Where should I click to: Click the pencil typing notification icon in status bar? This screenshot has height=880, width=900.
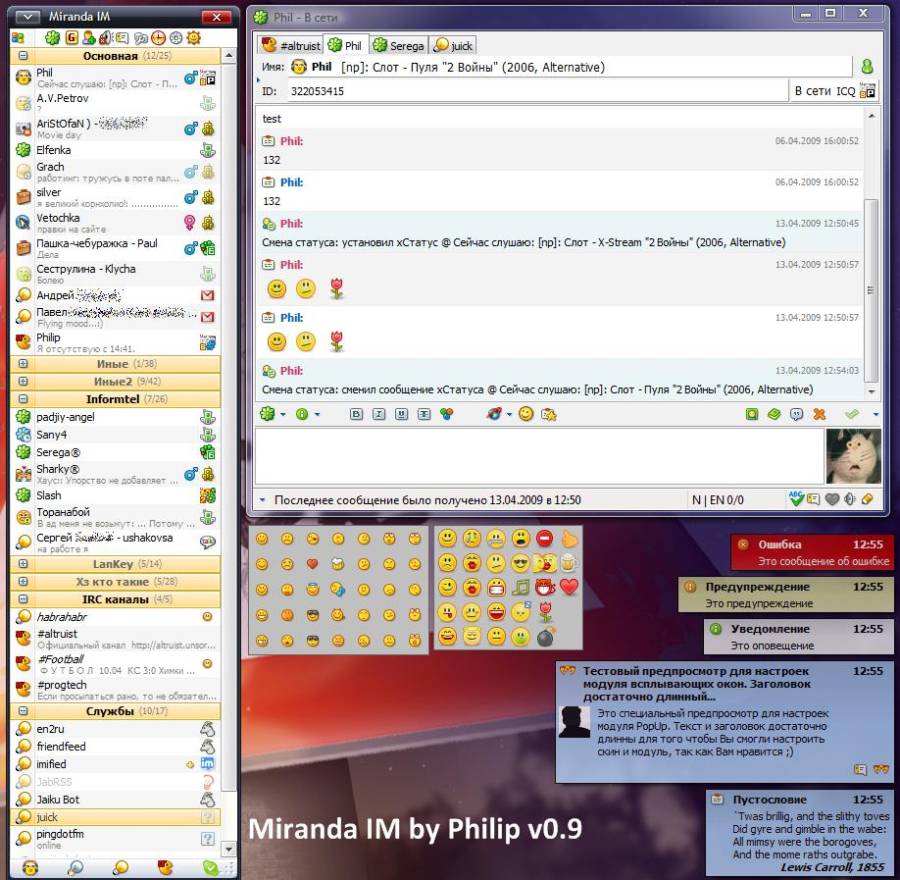(x=867, y=499)
